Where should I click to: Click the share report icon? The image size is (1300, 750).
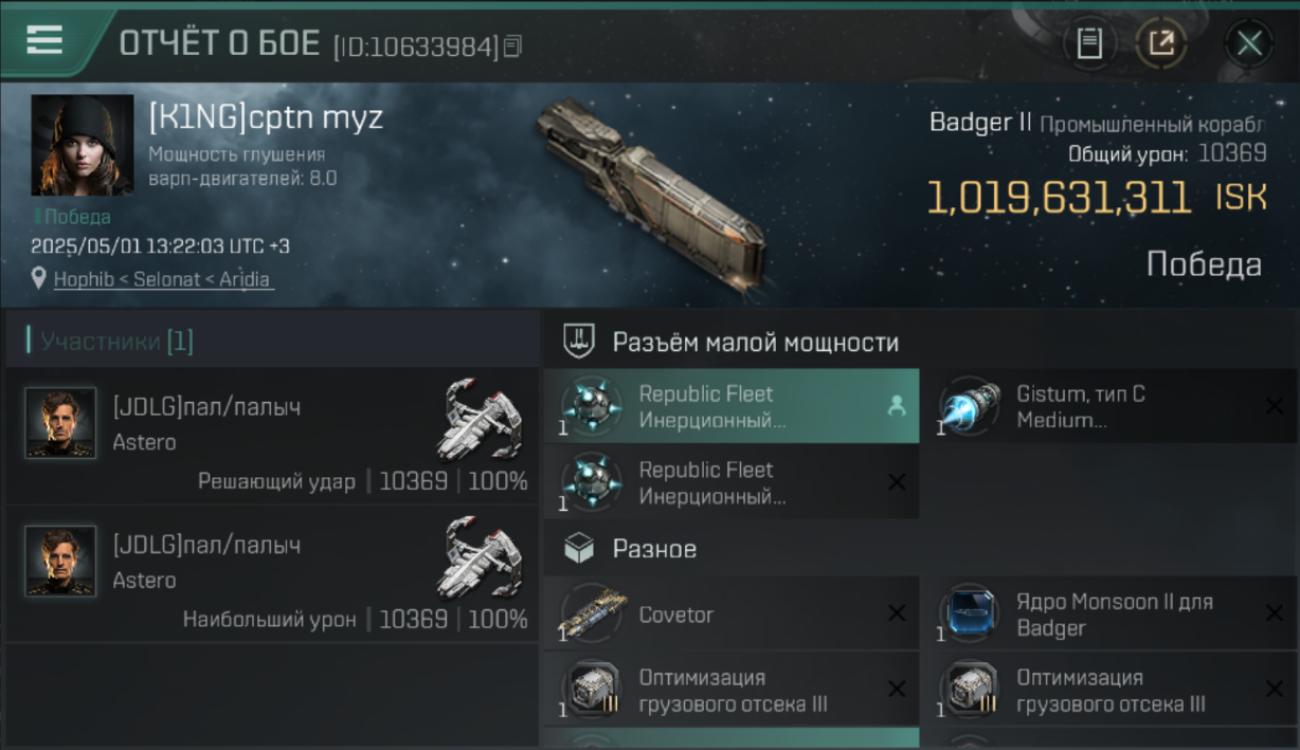tap(1161, 43)
